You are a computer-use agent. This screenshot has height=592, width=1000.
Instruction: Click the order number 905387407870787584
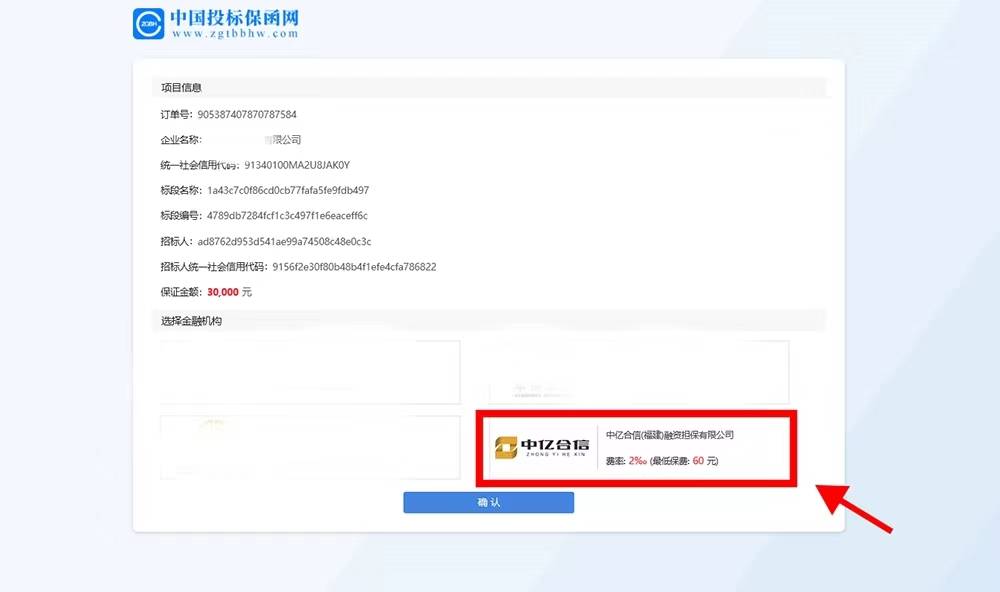point(247,115)
